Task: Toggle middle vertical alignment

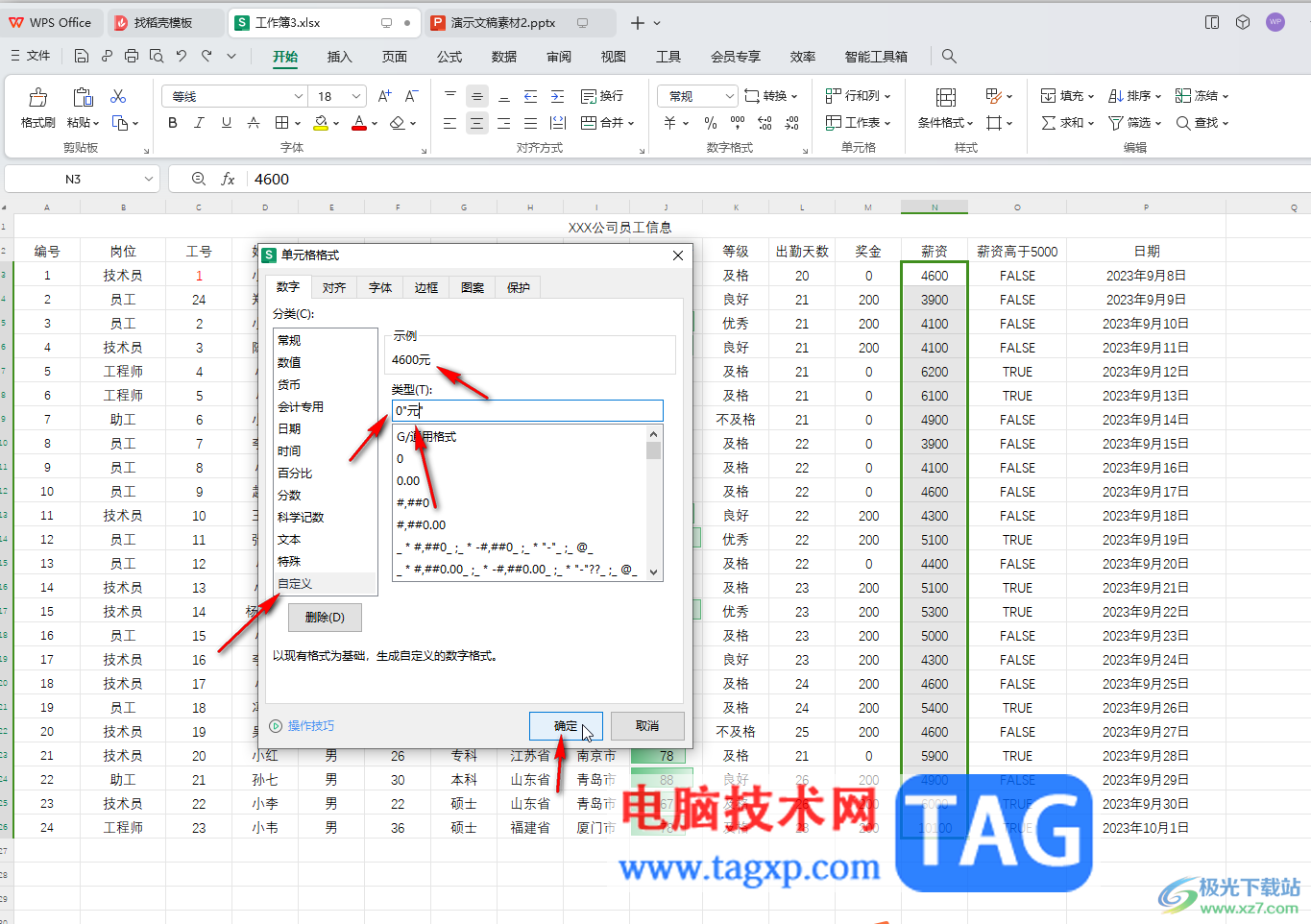Action: pyautogui.click(x=477, y=96)
